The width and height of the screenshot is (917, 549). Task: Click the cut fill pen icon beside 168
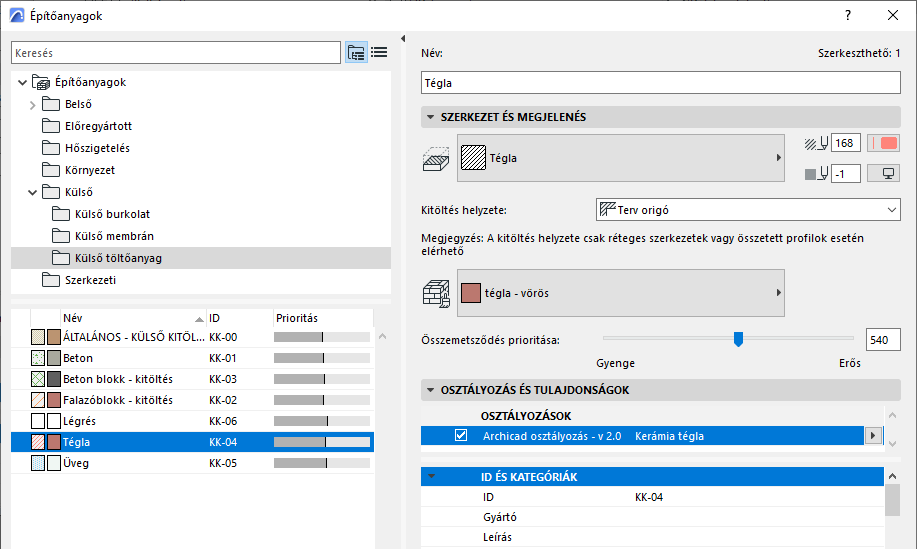[816, 143]
